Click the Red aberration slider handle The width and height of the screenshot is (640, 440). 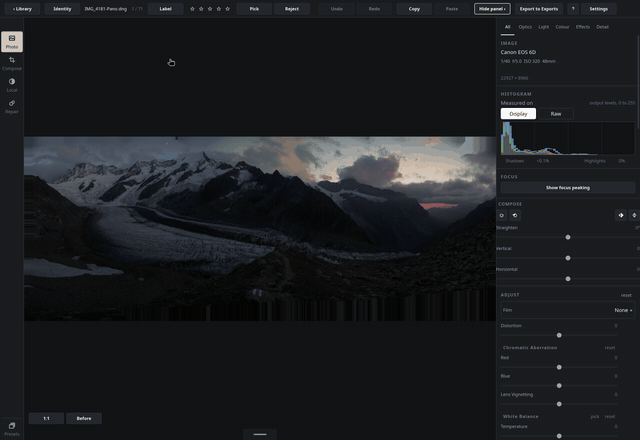tap(559, 367)
